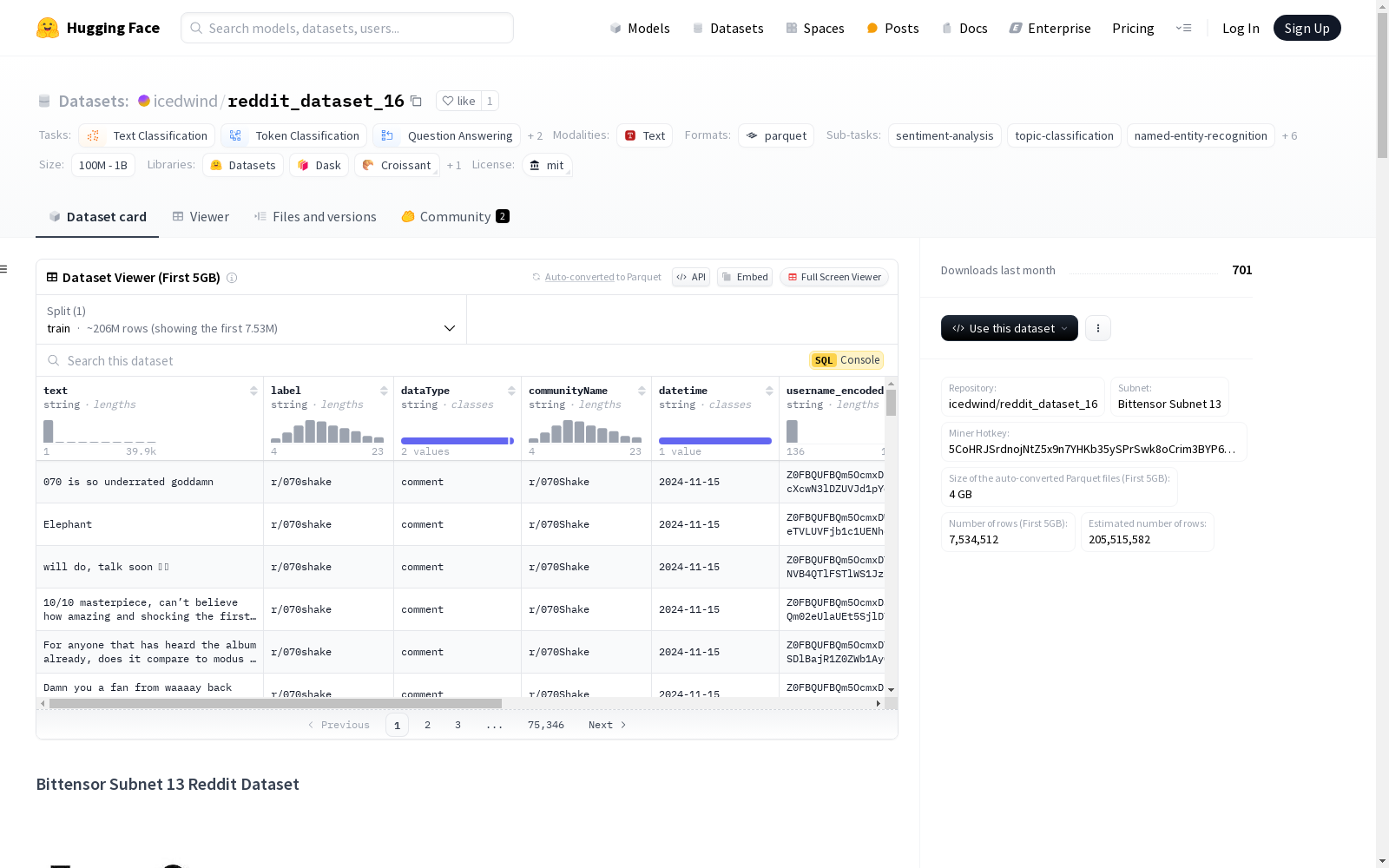Sort by the label column
Viewport: 1389px width, 868px height.
pos(384,391)
